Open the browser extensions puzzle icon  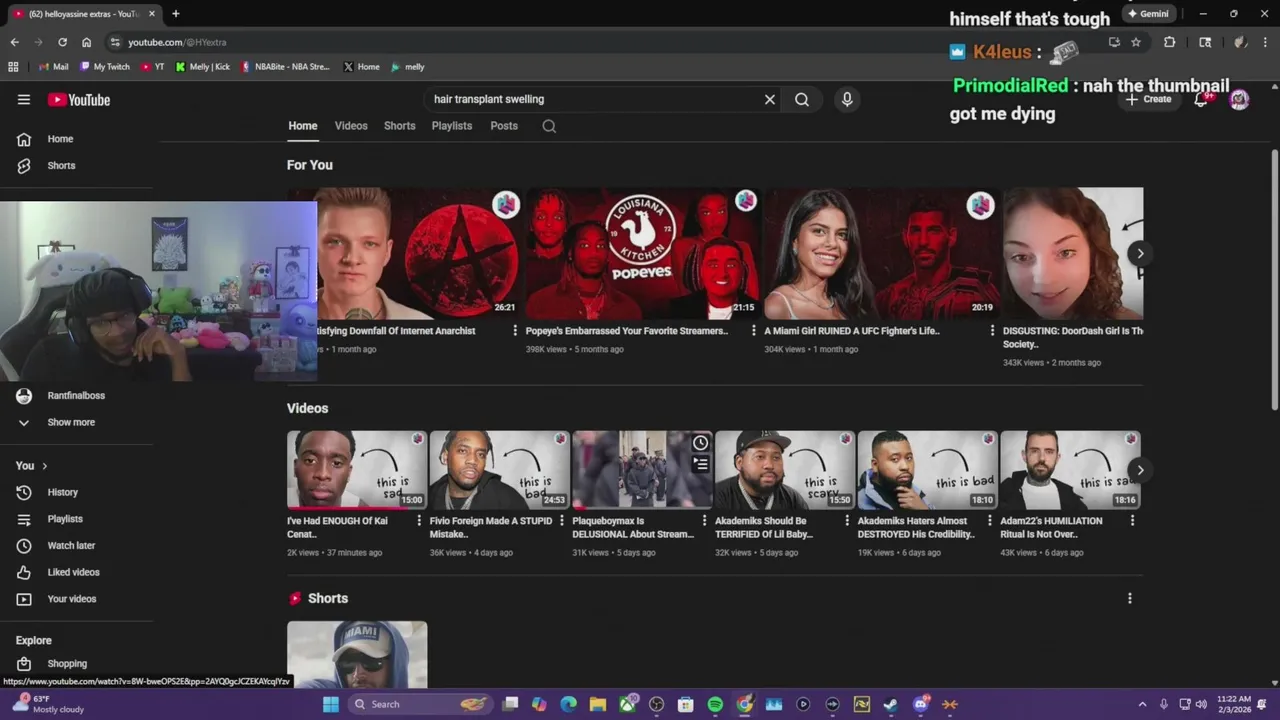pyautogui.click(x=1169, y=42)
